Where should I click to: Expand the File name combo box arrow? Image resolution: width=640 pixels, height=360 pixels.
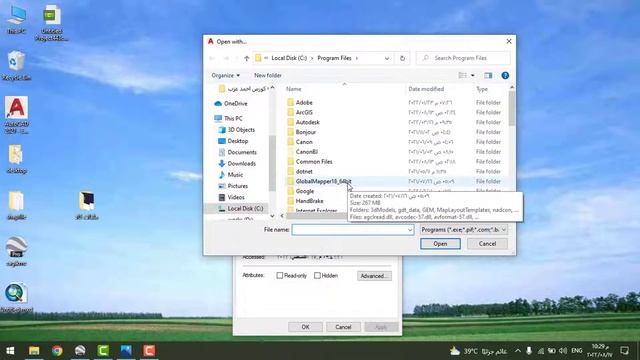point(410,230)
